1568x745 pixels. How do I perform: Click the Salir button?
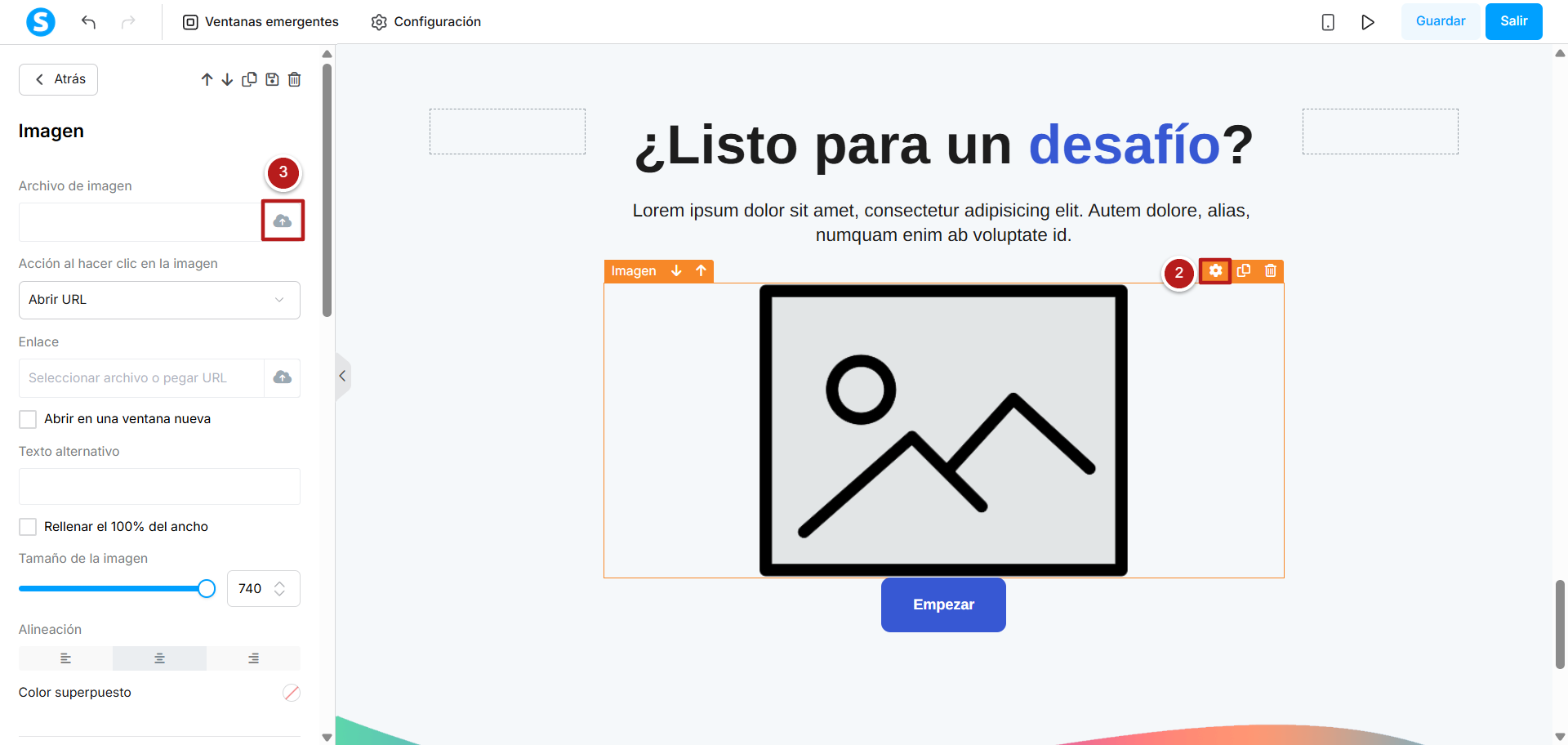click(1513, 21)
